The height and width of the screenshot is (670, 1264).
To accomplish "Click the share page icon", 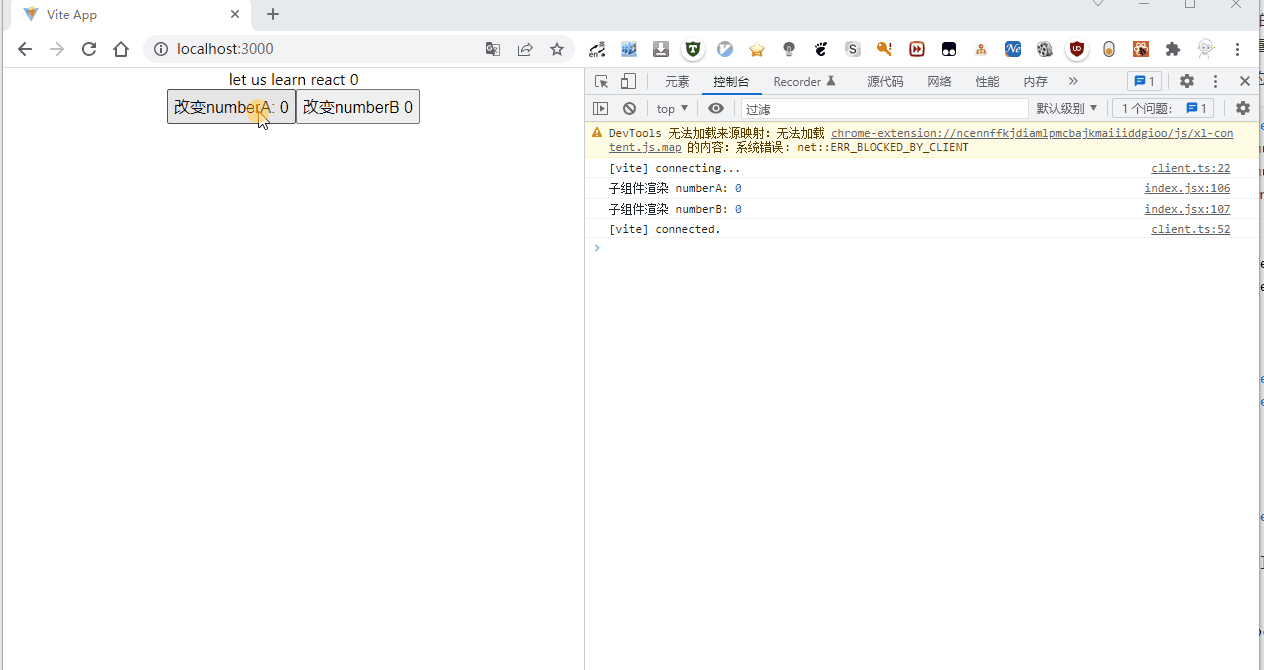I will point(525,49).
